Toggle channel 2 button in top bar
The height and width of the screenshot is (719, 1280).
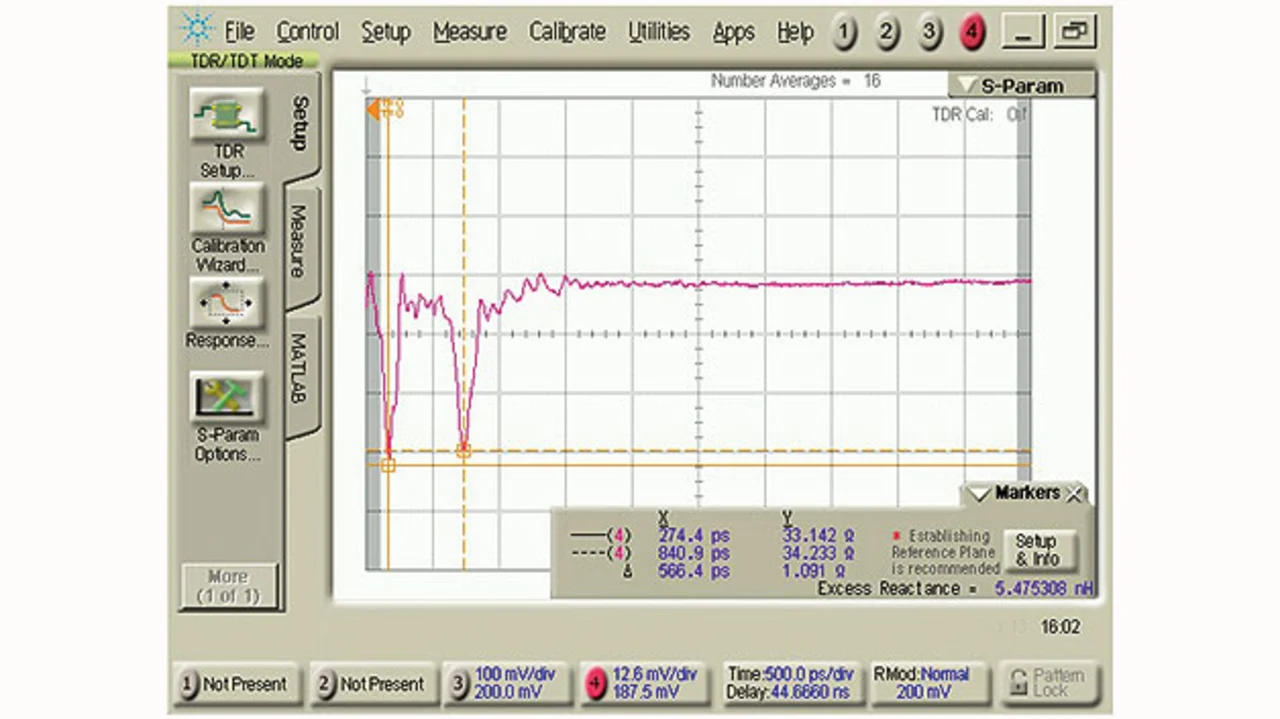tap(887, 33)
